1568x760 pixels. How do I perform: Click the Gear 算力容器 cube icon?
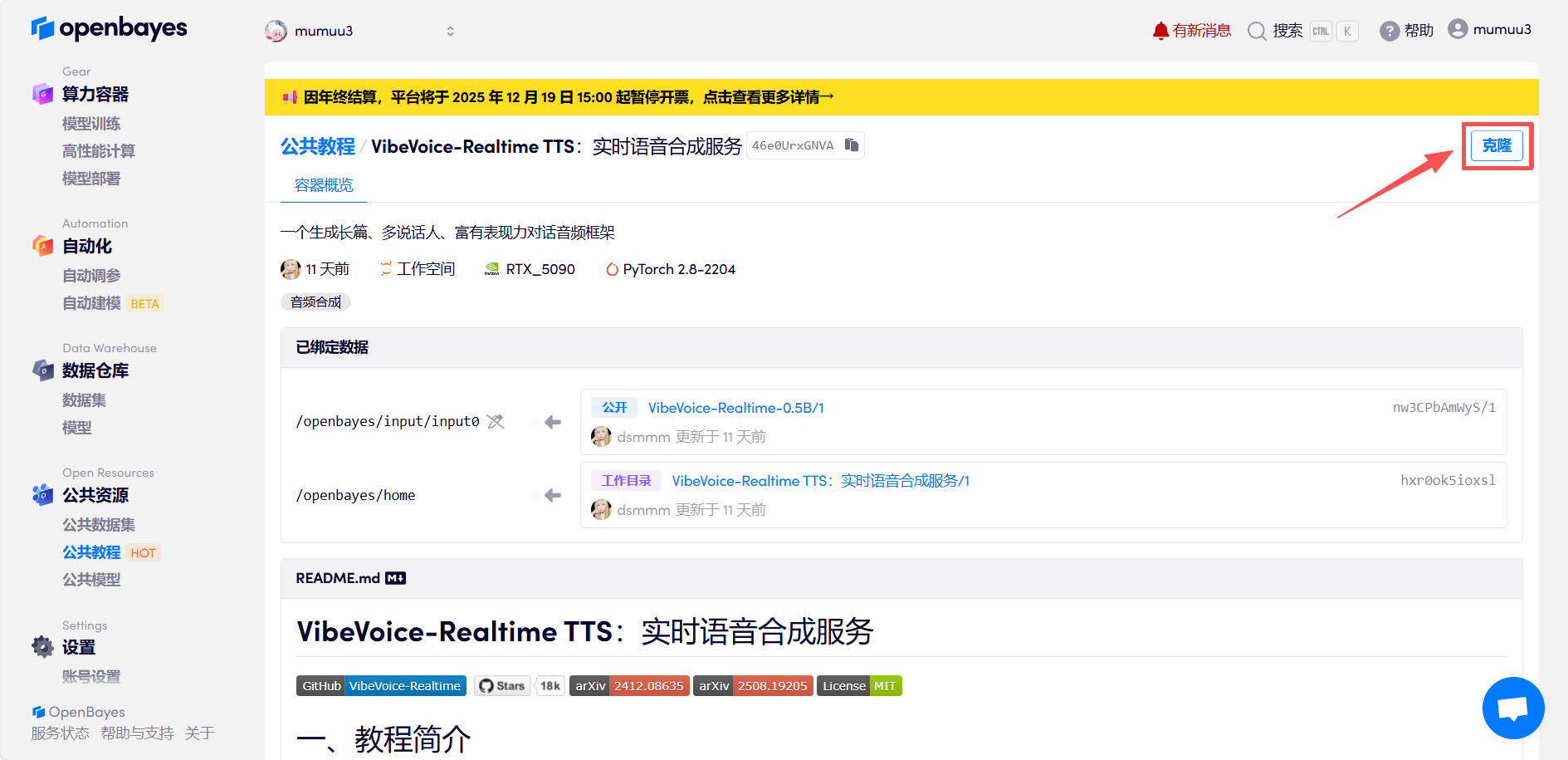42,93
